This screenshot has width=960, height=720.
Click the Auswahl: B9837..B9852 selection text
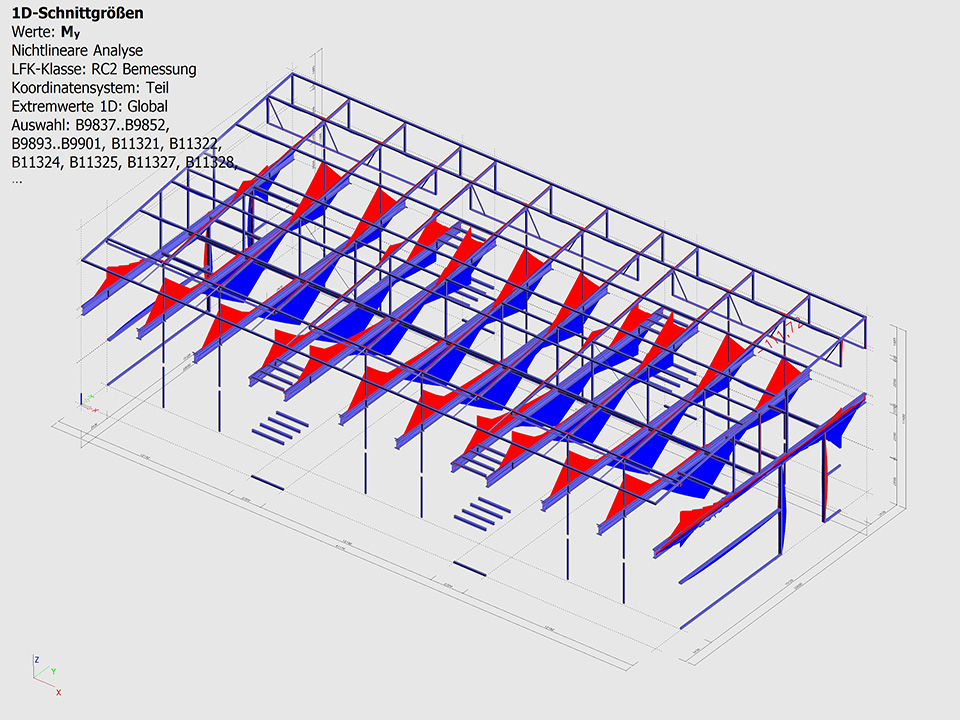90,125
